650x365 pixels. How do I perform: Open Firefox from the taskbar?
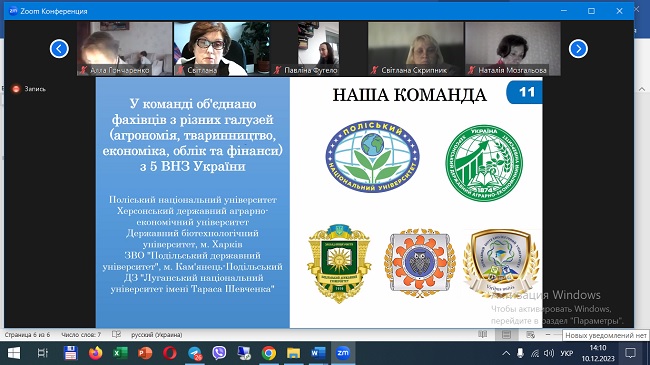coord(95,353)
